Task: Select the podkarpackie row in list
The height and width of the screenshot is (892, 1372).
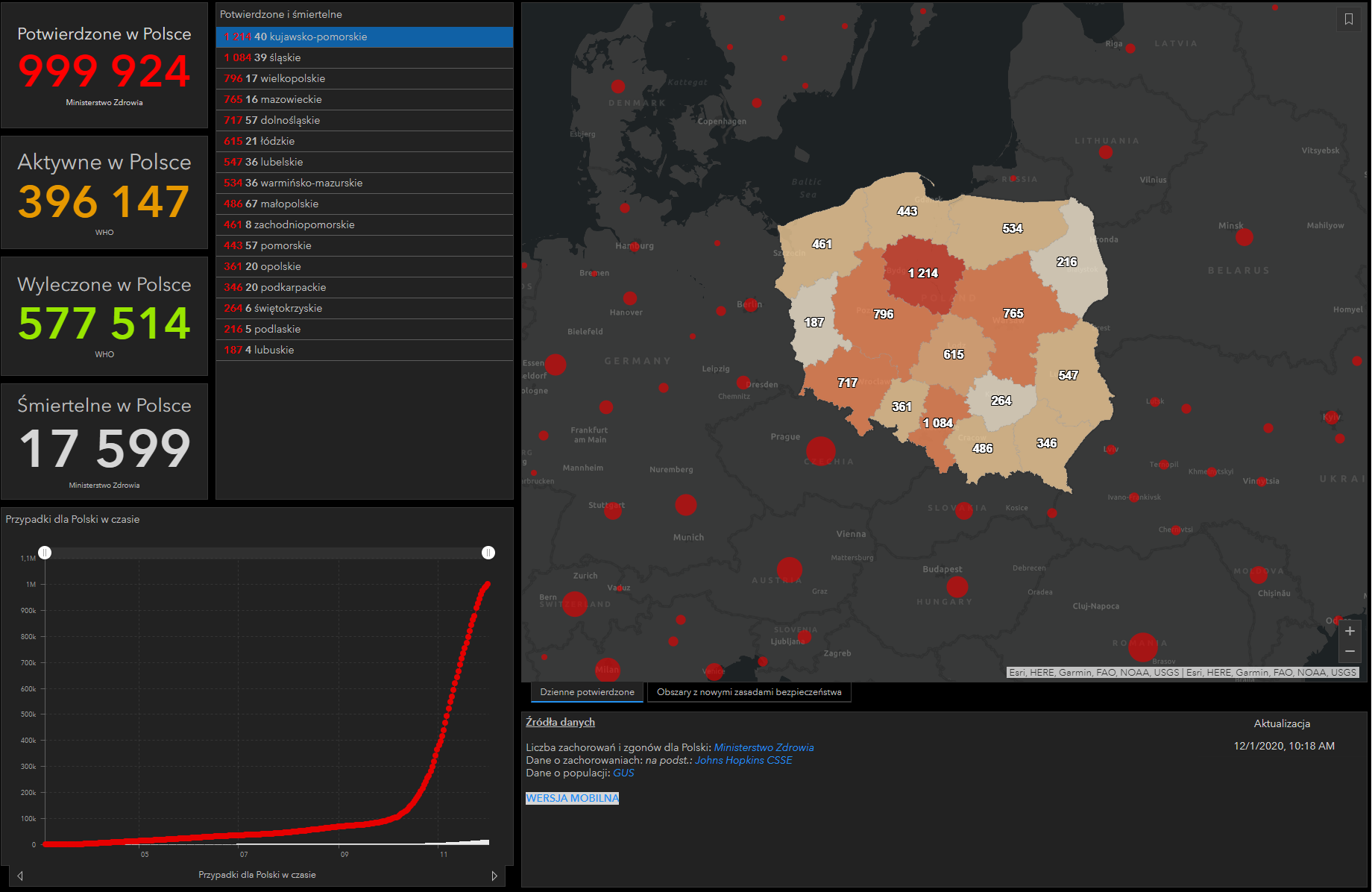Action: point(365,287)
